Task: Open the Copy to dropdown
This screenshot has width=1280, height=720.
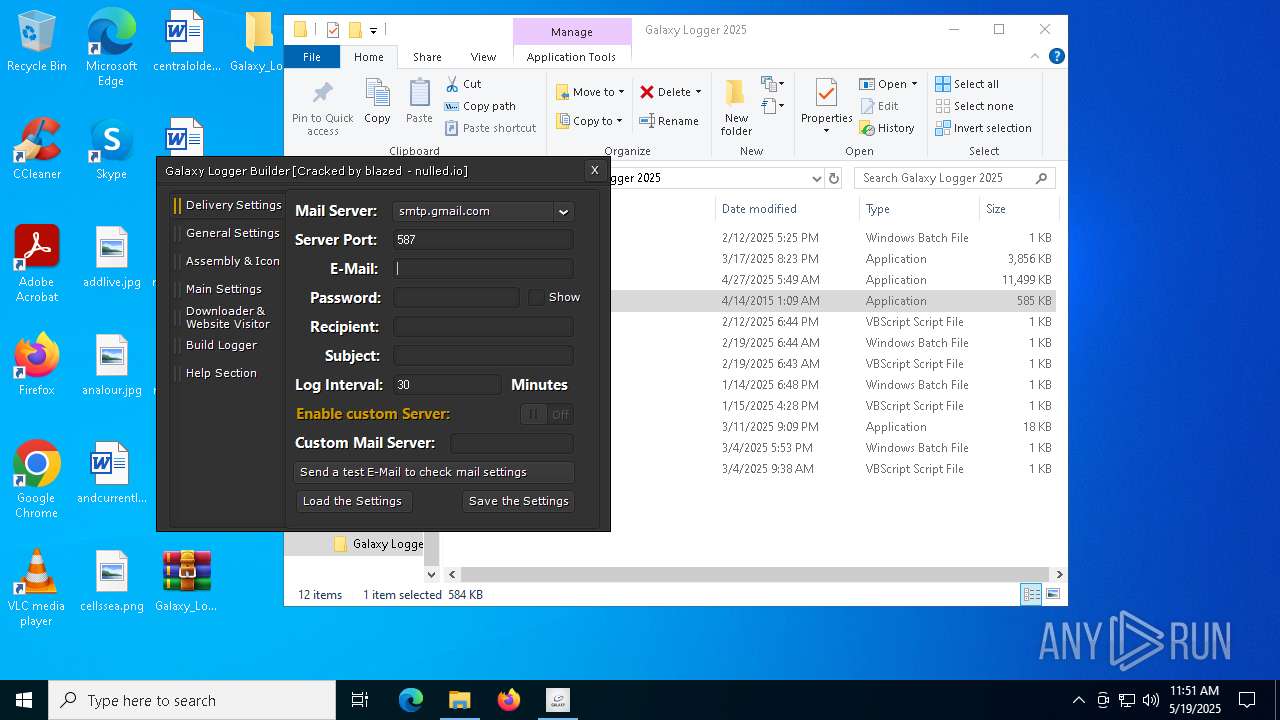Action: (589, 121)
